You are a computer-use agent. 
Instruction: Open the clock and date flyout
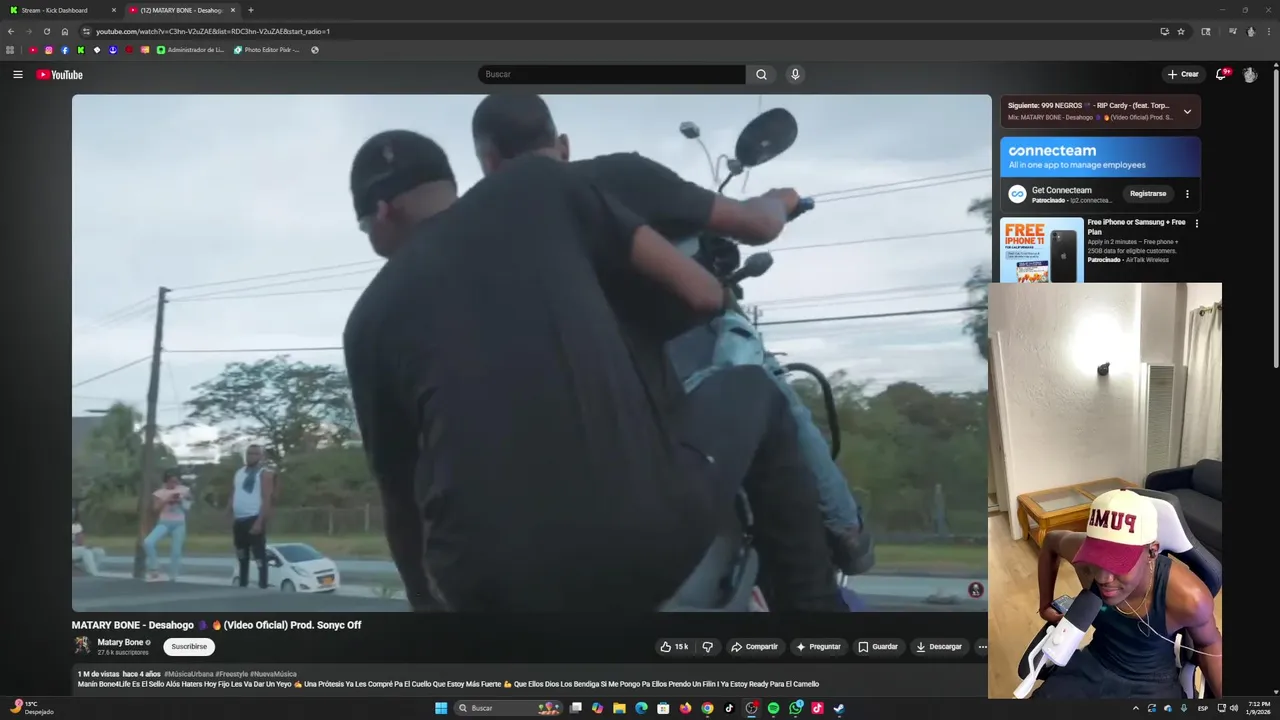[x=1259, y=708]
